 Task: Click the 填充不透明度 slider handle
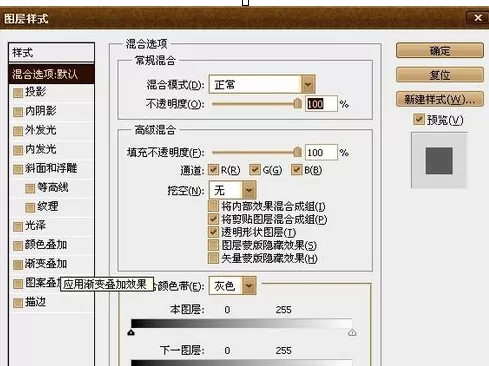pos(297,152)
